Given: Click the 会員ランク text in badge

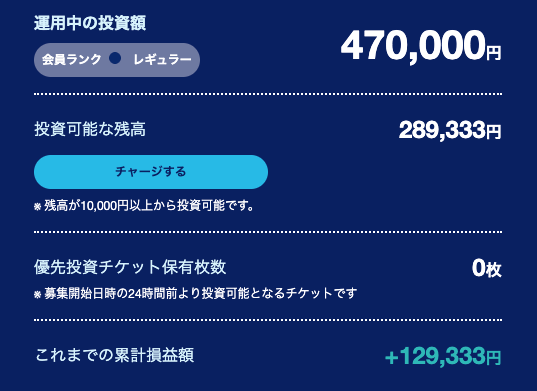Looking at the screenshot, I should (x=72, y=60).
